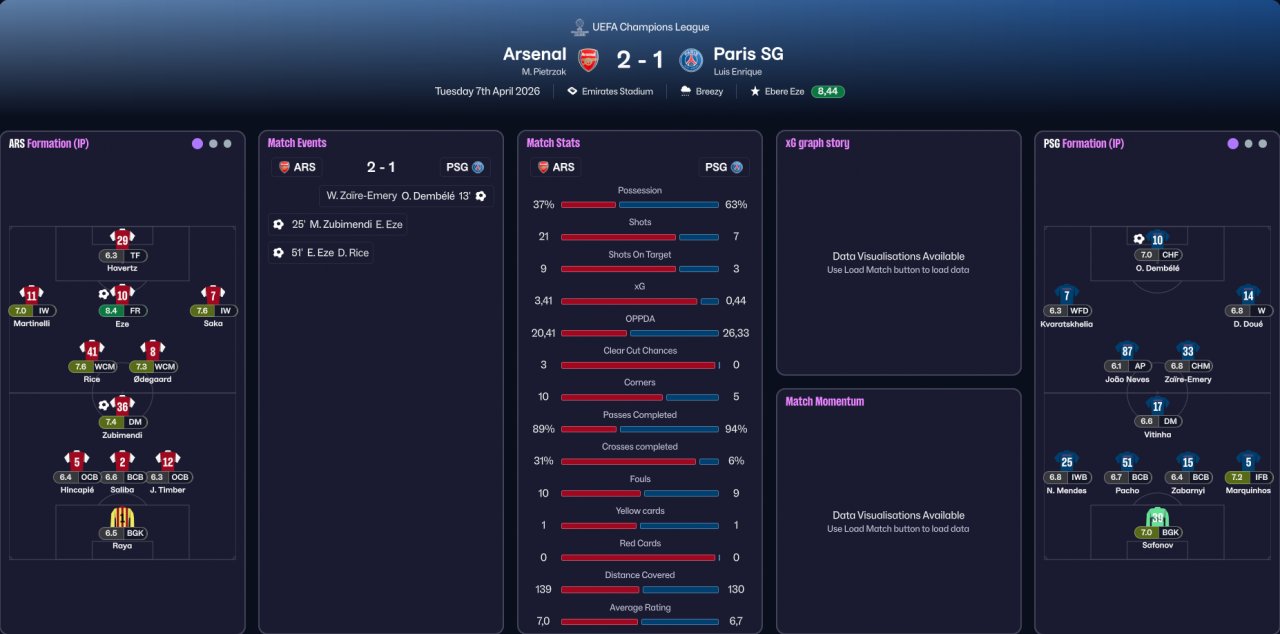
Task: Open the ARS Formation (IP) panel title selector
Action: click(x=49, y=144)
